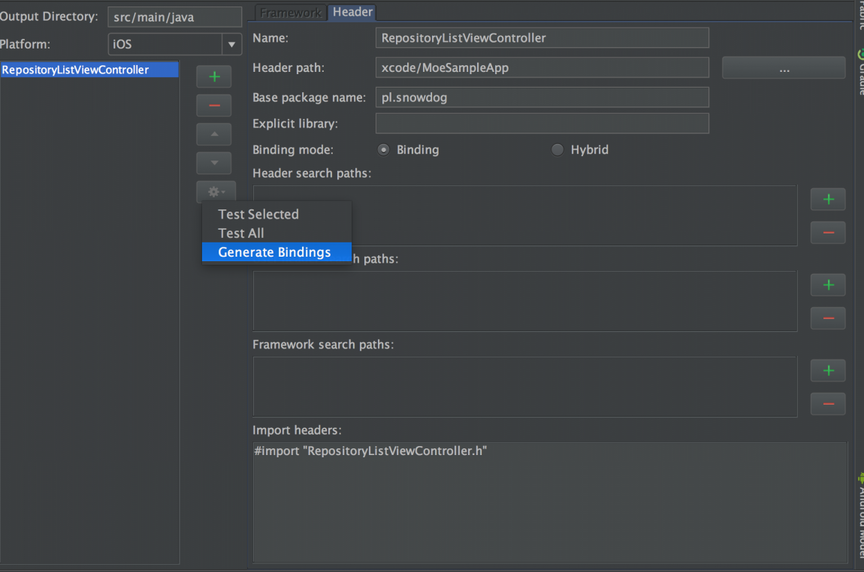Edit the Name field

click(542, 38)
